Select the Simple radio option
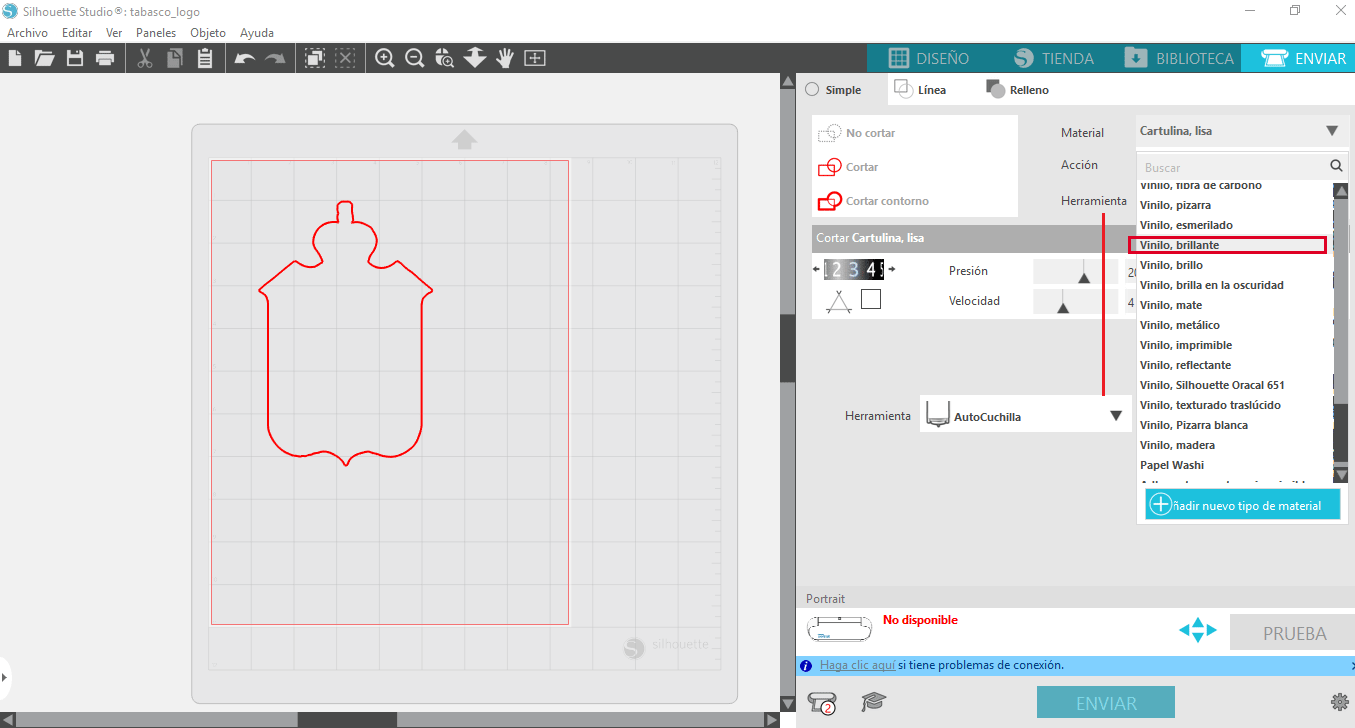The height and width of the screenshot is (728, 1355). (x=833, y=90)
